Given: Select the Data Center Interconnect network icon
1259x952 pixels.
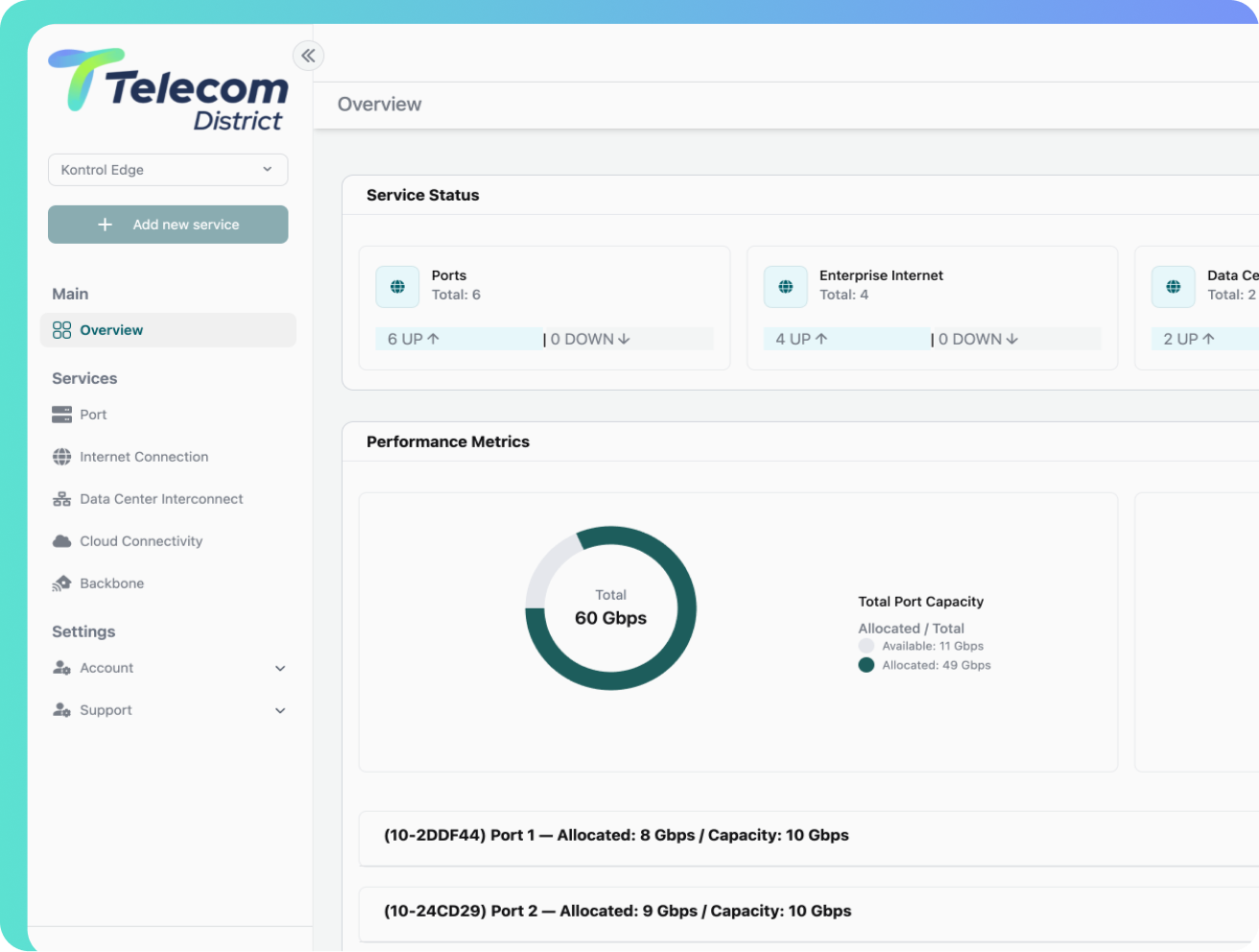Looking at the screenshot, I should pos(61,499).
